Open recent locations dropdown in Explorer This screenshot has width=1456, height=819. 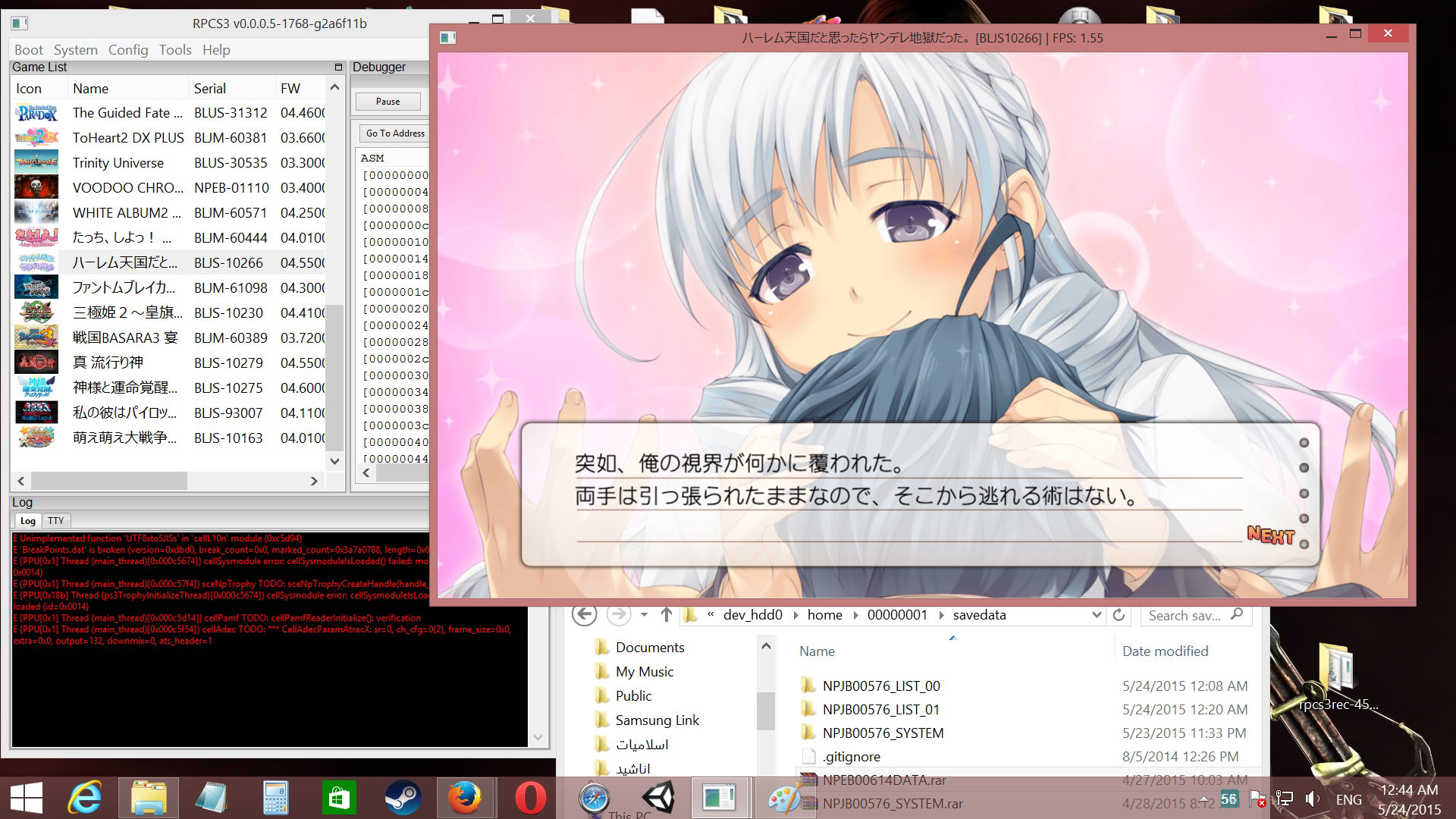coord(644,615)
